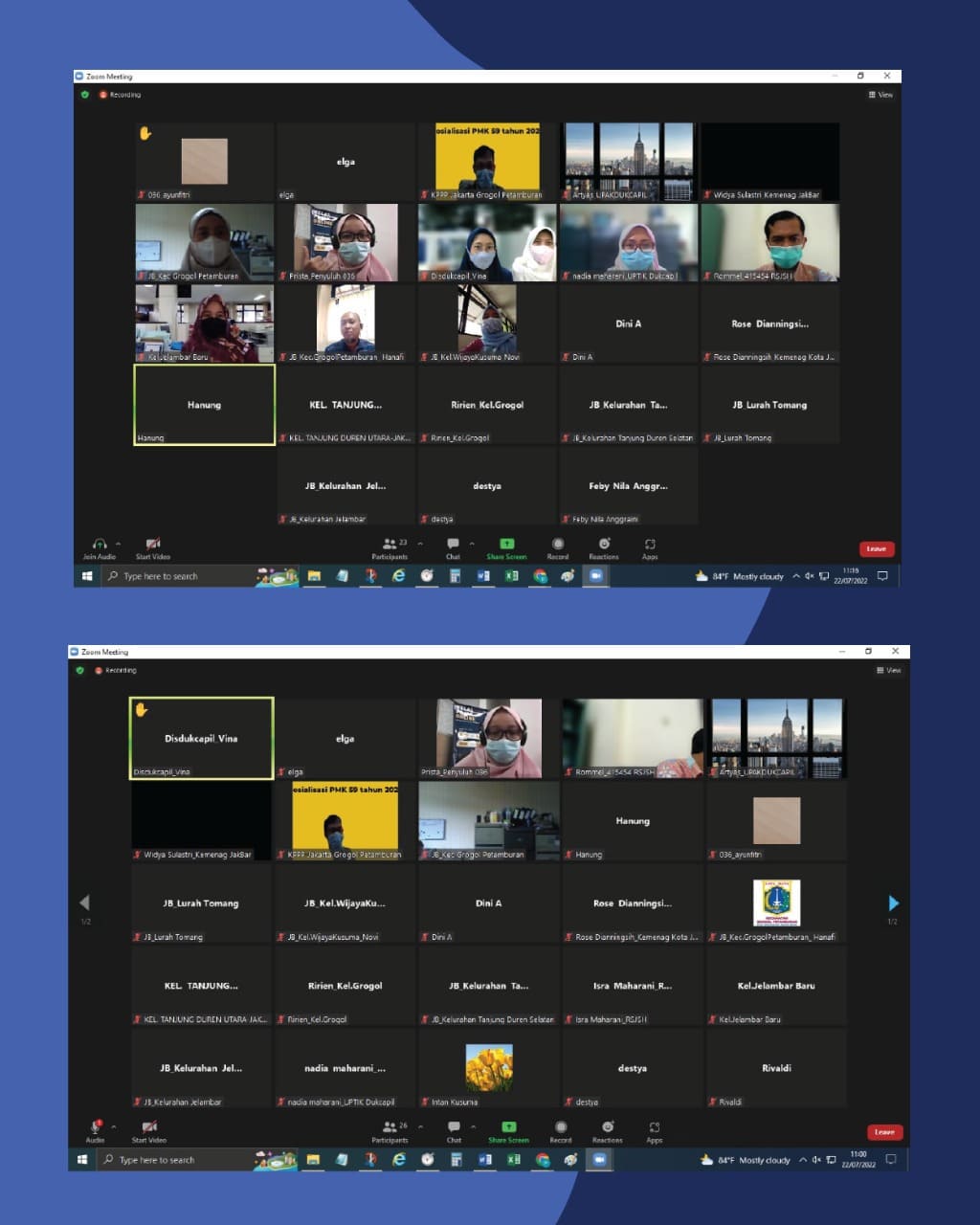Click green encryption shield in upper Zoom window
Viewport: 980px width, 1225px height.
point(85,95)
